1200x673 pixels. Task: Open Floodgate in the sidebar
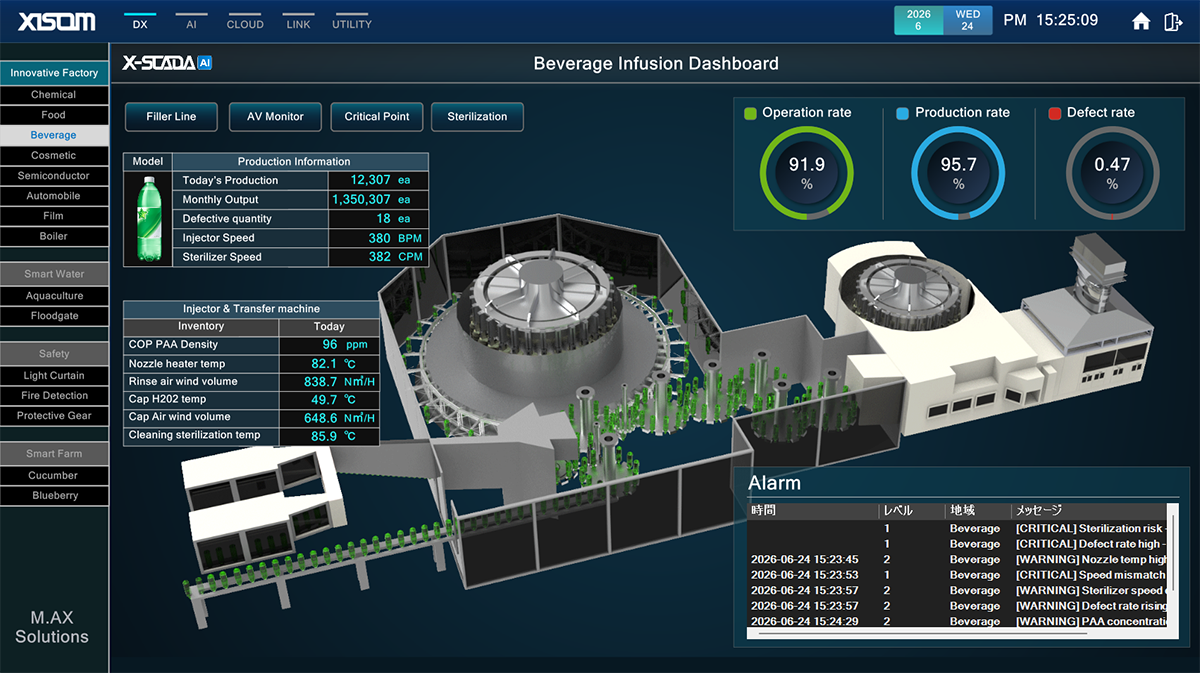[x=54, y=316]
